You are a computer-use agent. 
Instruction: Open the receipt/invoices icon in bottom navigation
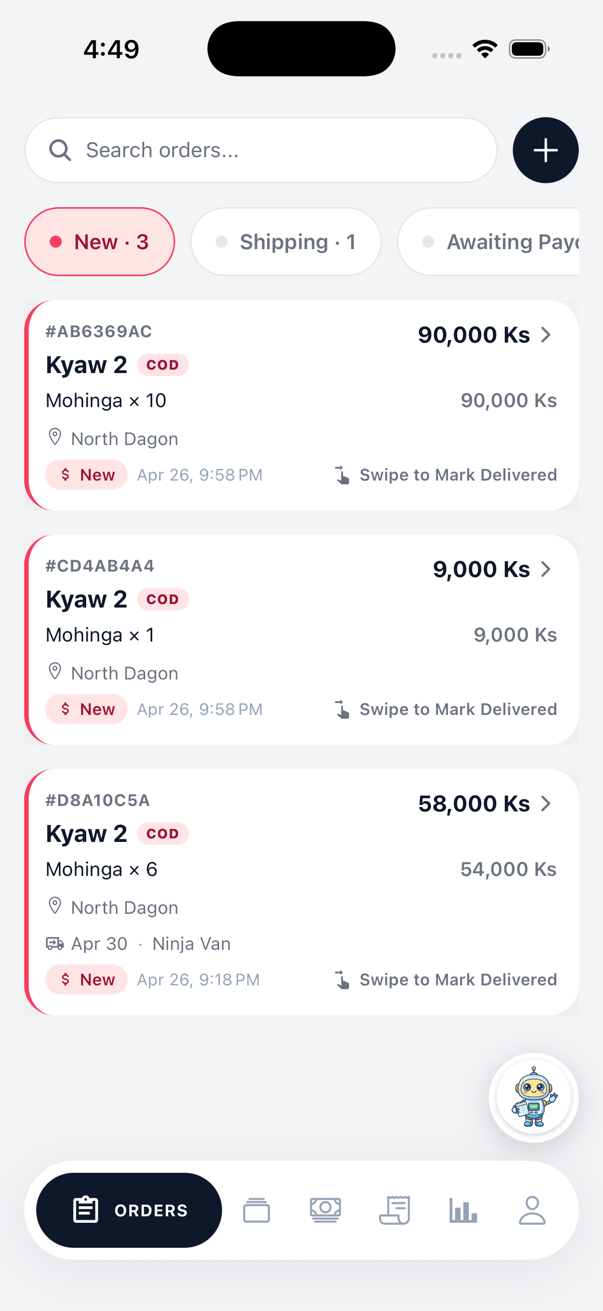pos(394,1210)
